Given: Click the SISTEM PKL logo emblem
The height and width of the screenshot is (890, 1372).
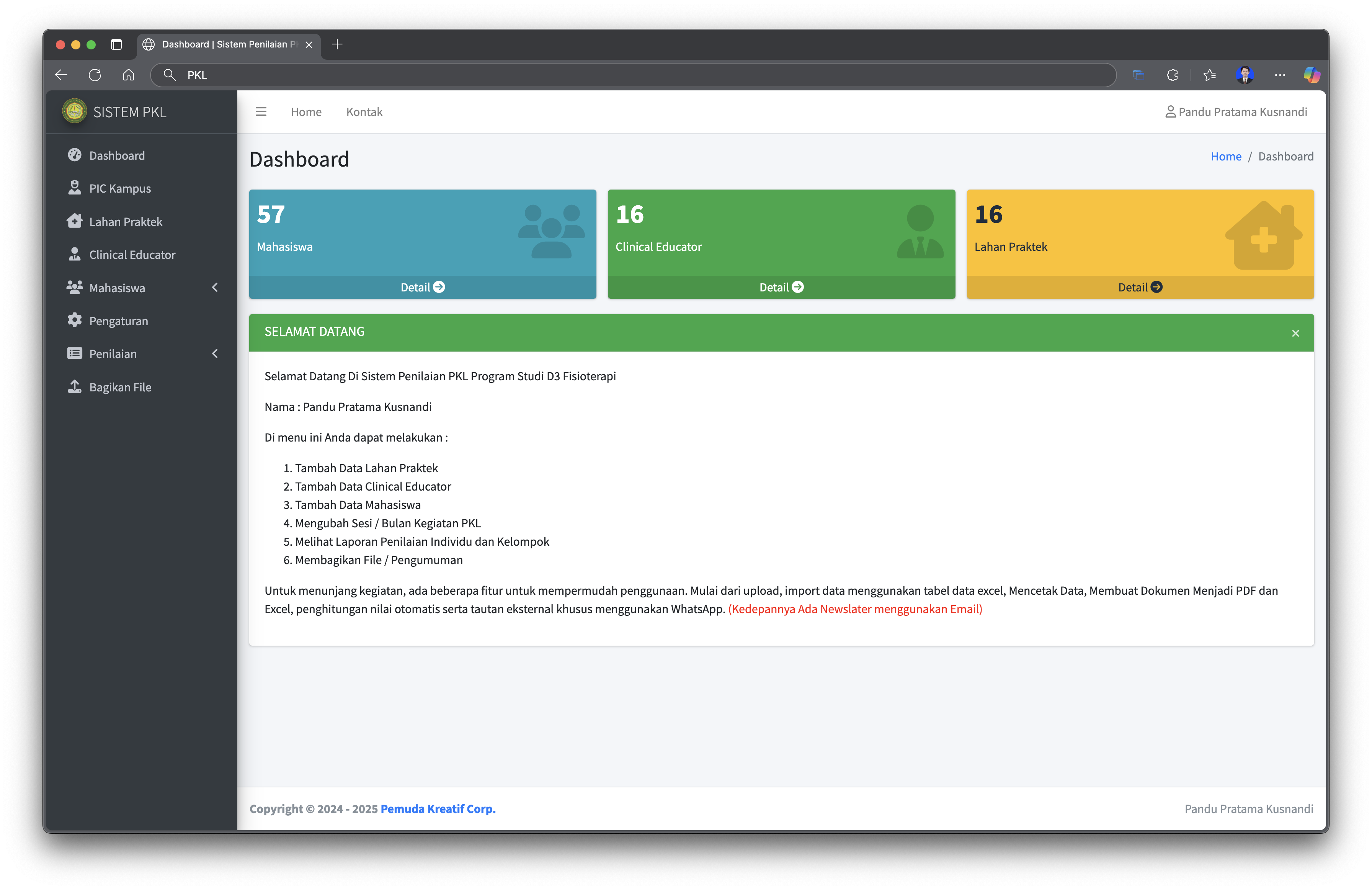Looking at the screenshot, I should 74,111.
